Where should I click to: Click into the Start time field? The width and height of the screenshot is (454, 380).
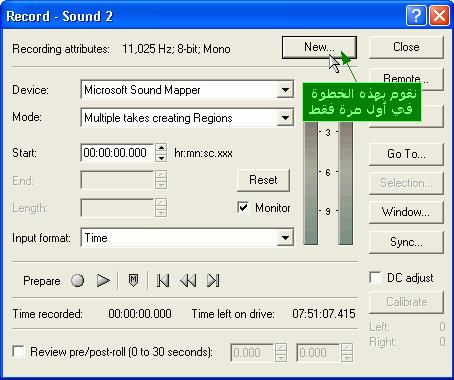point(117,153)
